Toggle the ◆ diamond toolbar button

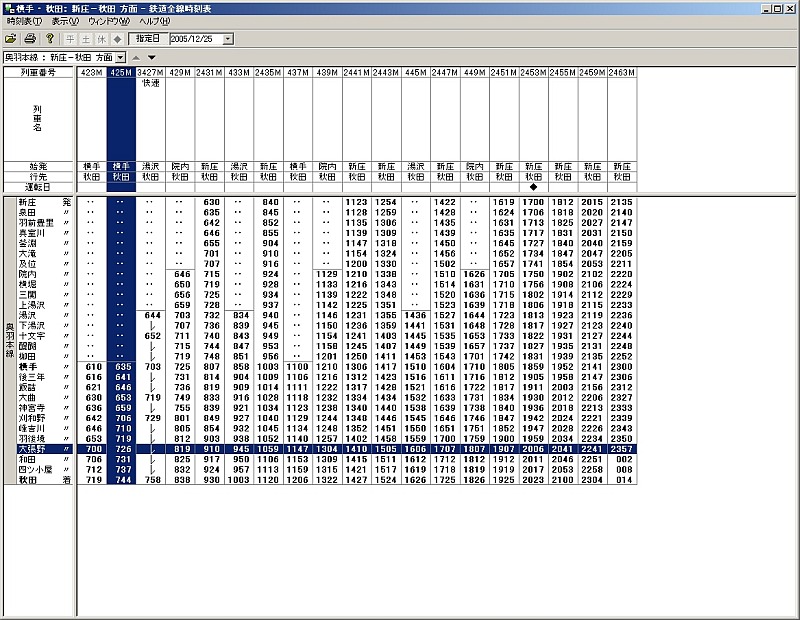coord(118,39)
